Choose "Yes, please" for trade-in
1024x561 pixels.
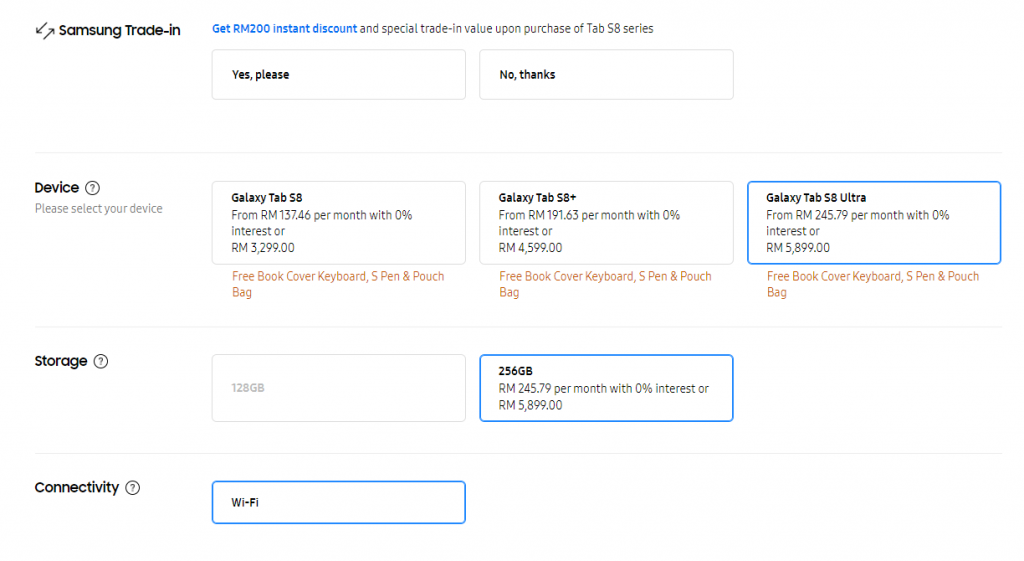(338, 75)
